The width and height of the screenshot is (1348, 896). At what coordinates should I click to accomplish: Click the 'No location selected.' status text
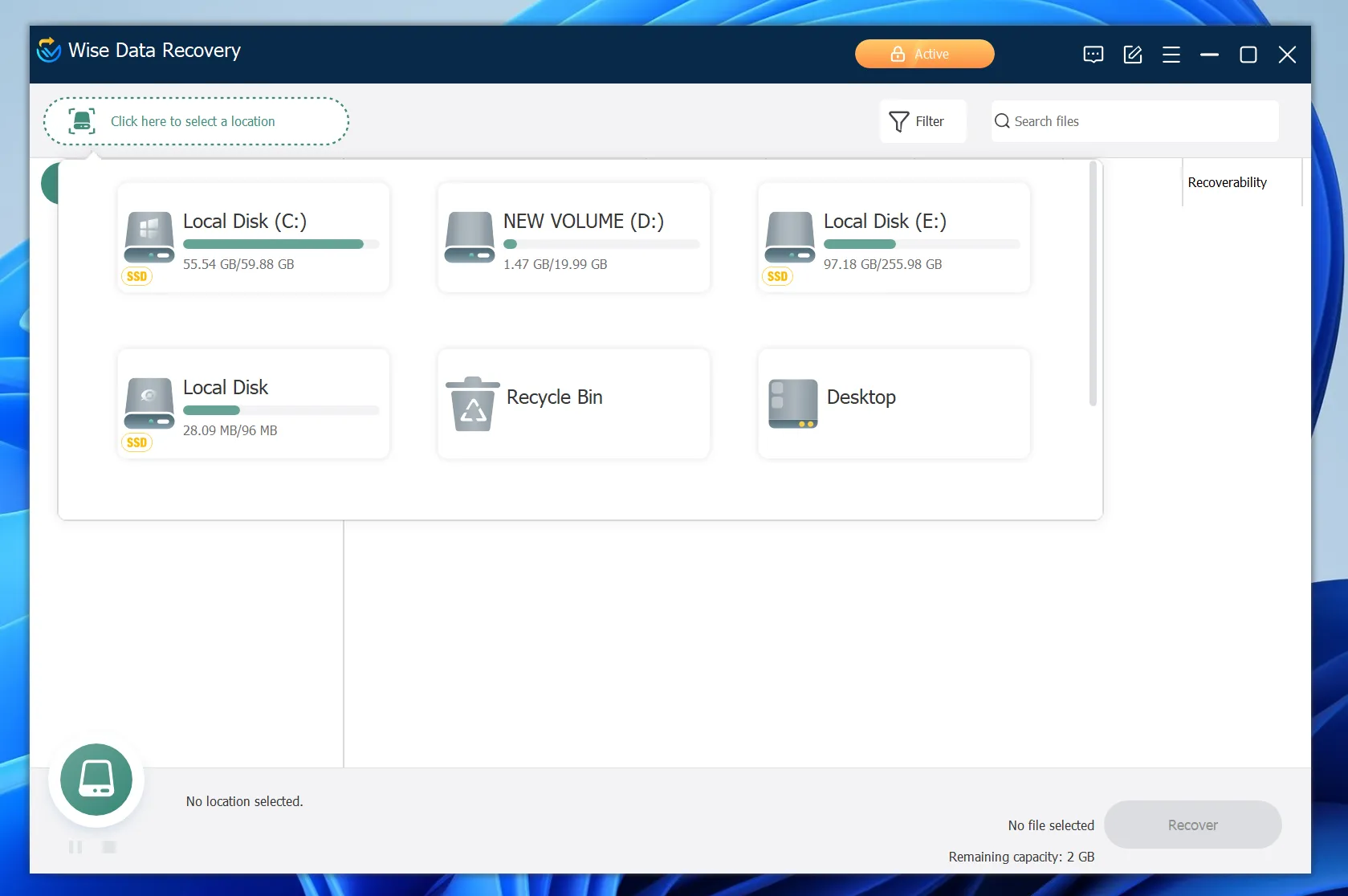click(245, 801)
